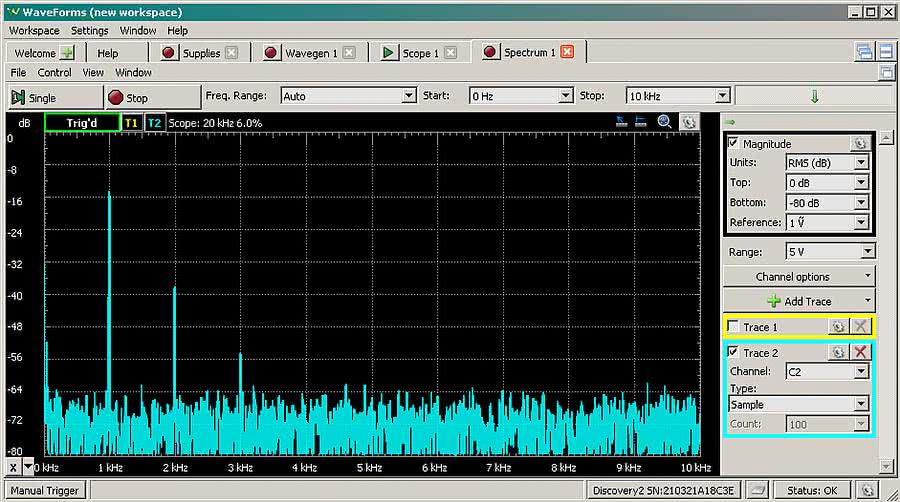This screenshot has width=900, height=502.
Task: Click the green down arrow in the toolbar
Action: (x=814, y=96)
